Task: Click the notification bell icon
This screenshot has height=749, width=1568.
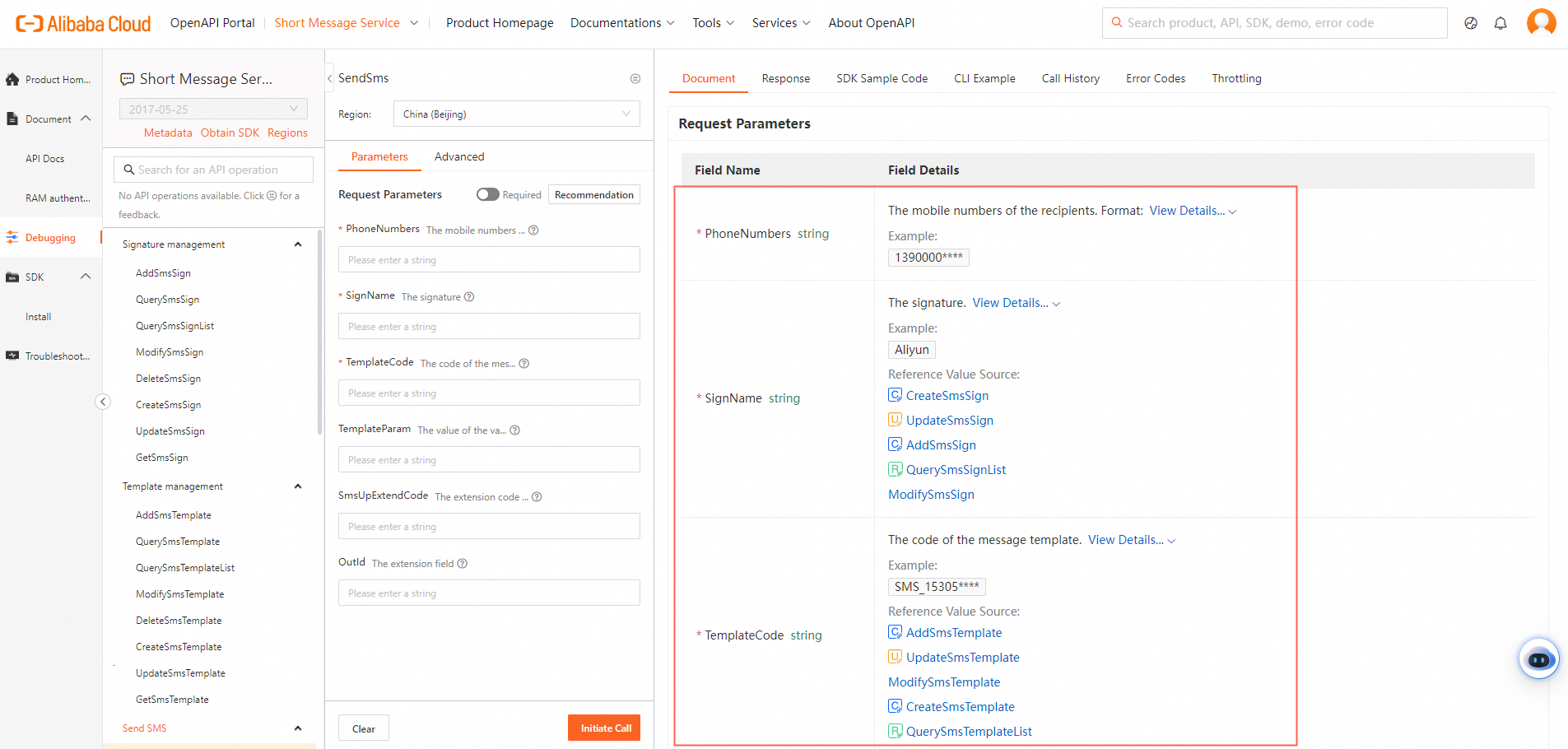Action: (x=1501, y=23)
